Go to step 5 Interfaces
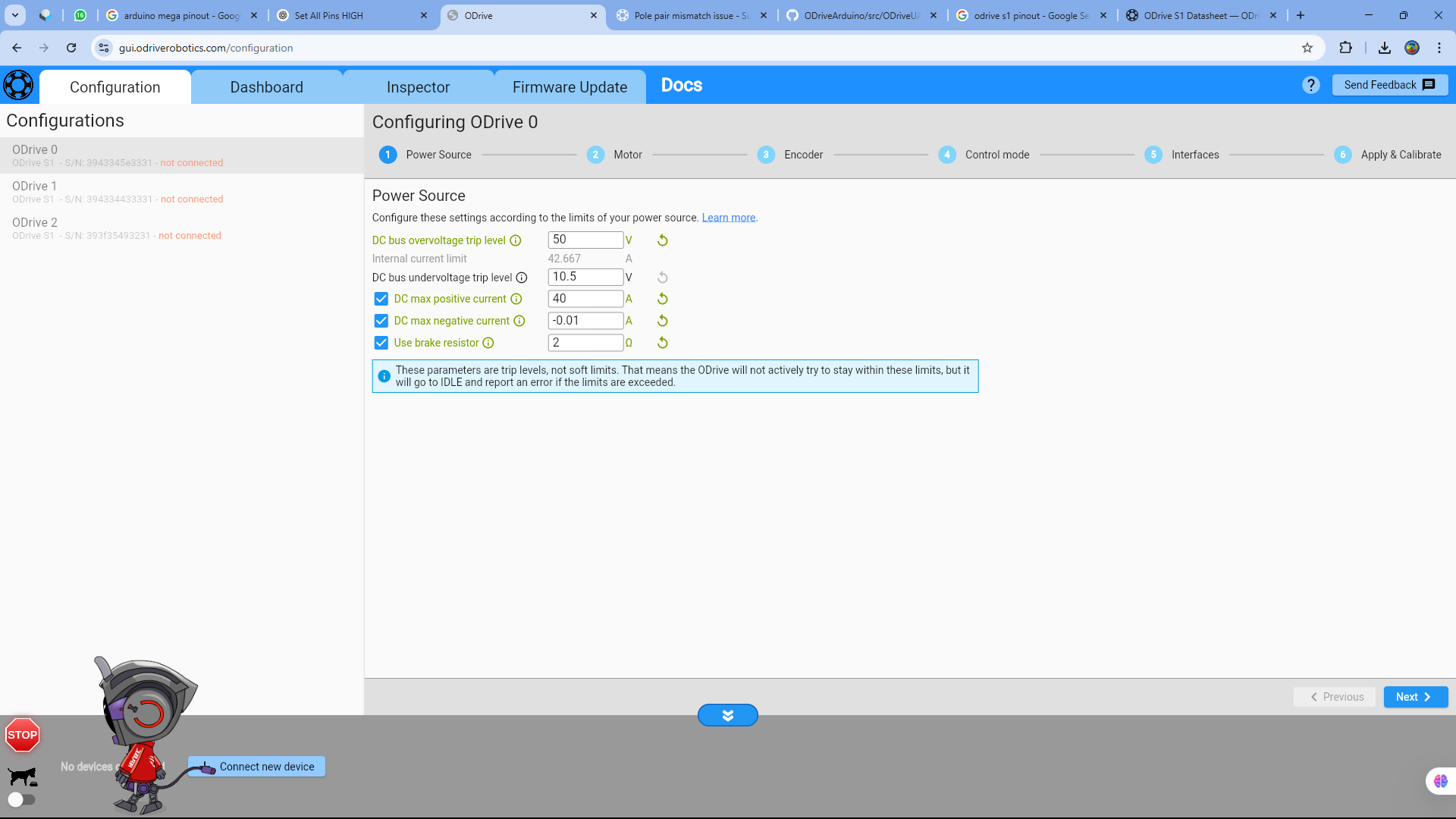The image size is (1456, 819). pos(1182,155)
